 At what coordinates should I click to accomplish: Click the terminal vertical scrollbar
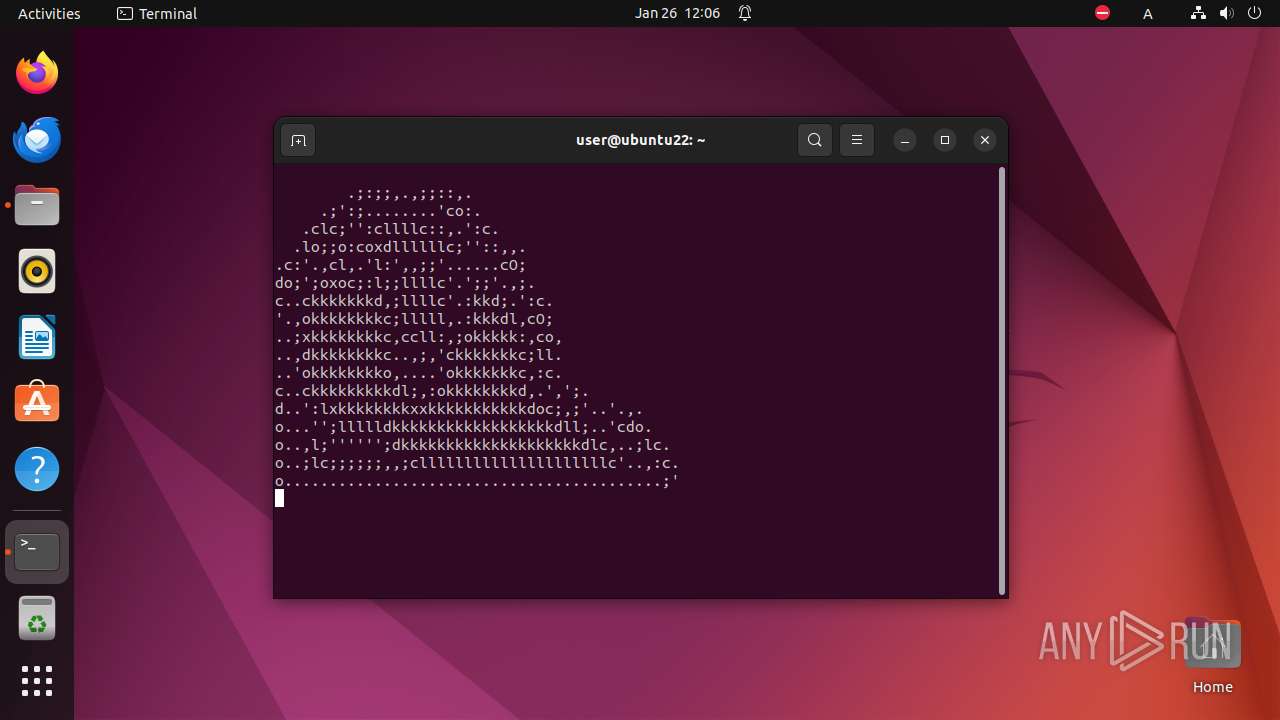(1002, 380)
